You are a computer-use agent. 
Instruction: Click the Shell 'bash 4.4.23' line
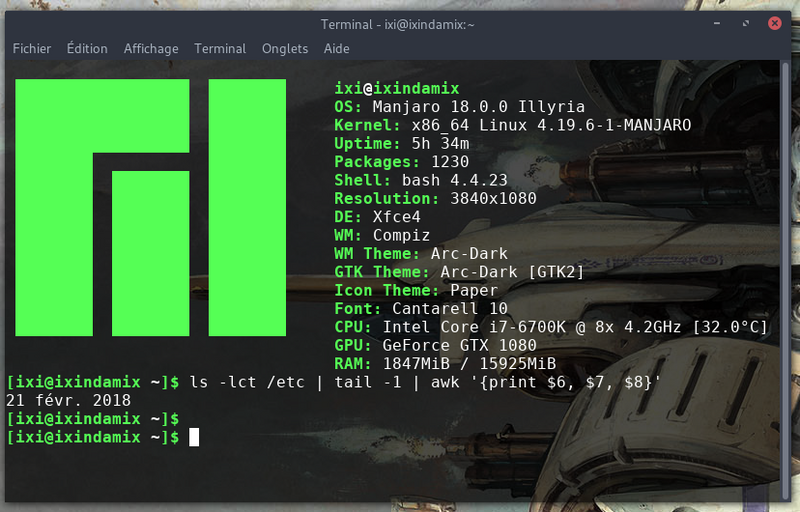[421, 180]
